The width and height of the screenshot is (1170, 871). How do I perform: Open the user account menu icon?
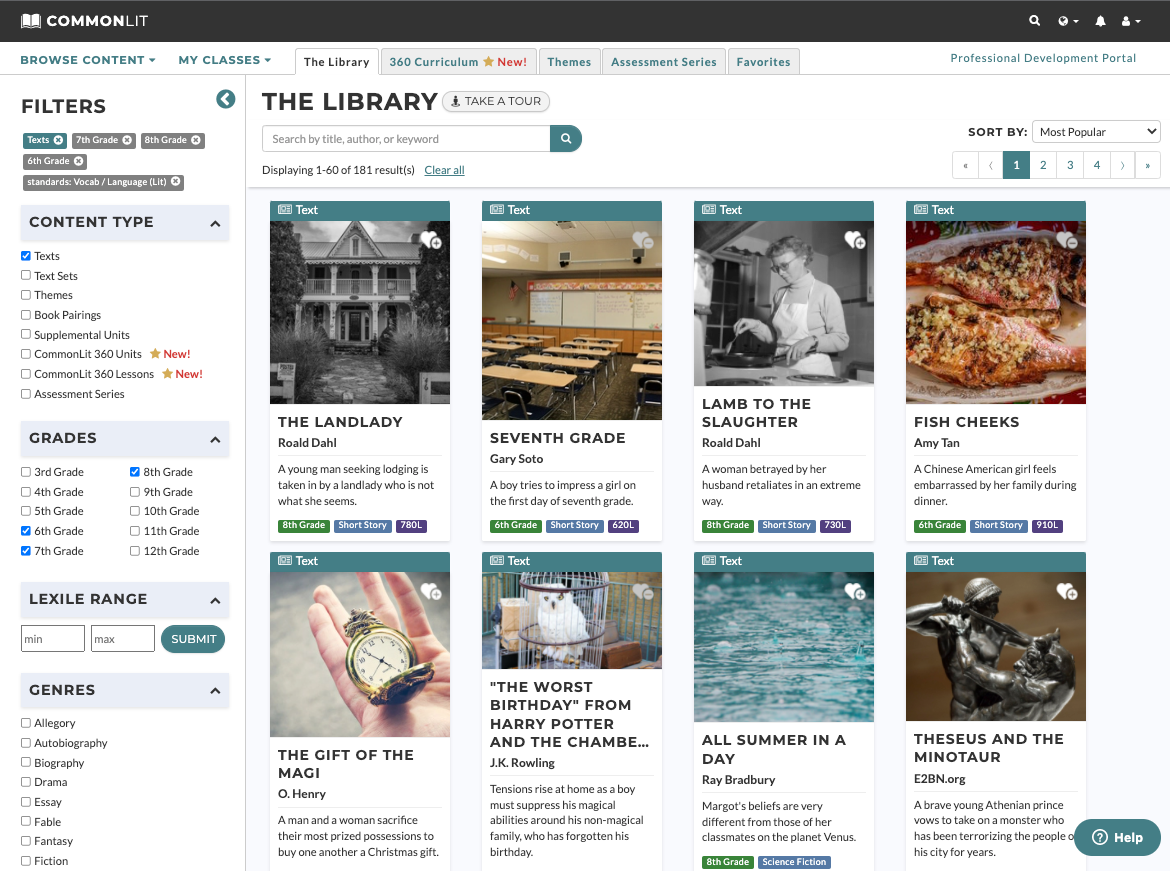[1130, 21]
